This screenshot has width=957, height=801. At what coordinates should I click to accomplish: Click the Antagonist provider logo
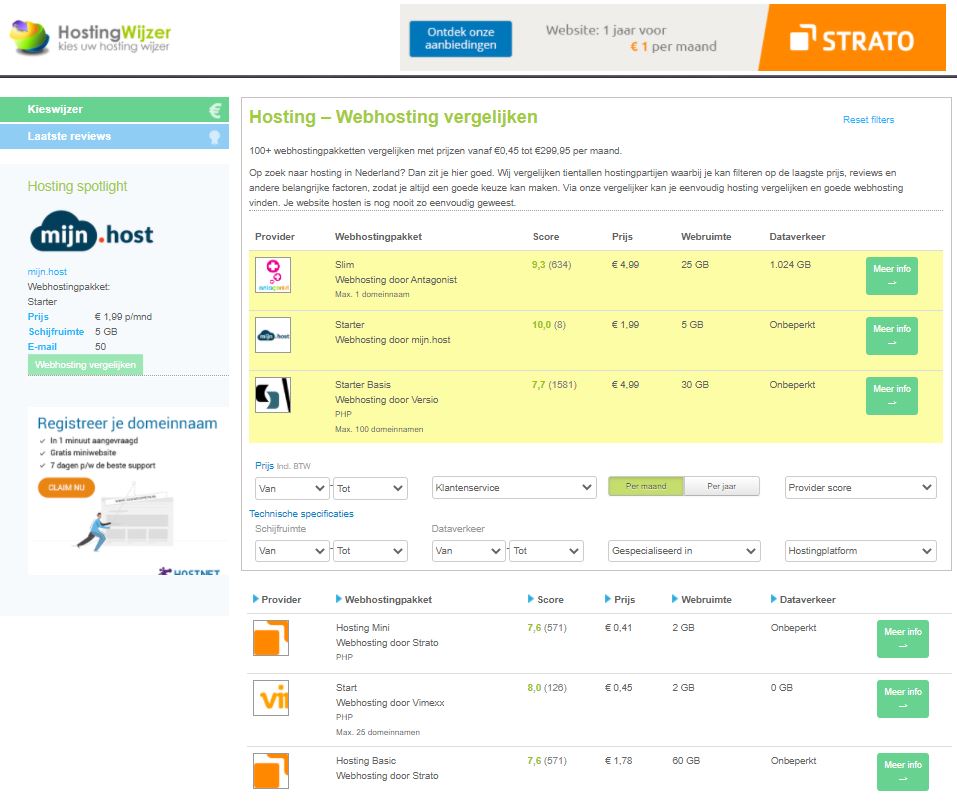point(273,274)
